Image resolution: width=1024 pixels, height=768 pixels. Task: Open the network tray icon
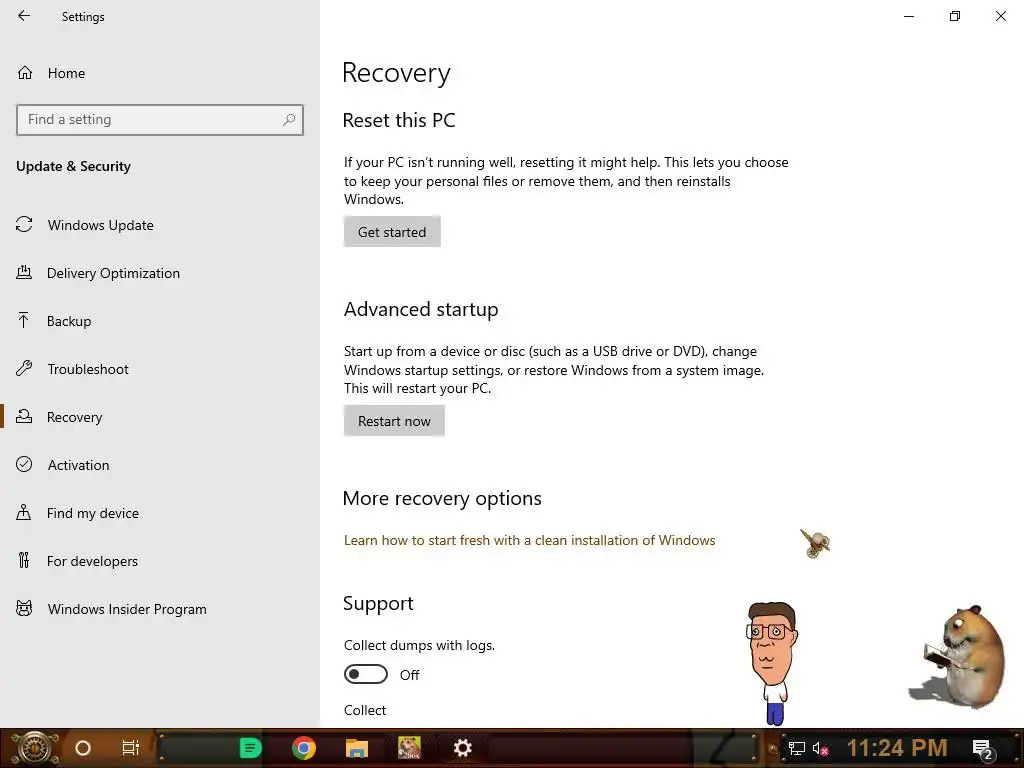pos(796,749)
